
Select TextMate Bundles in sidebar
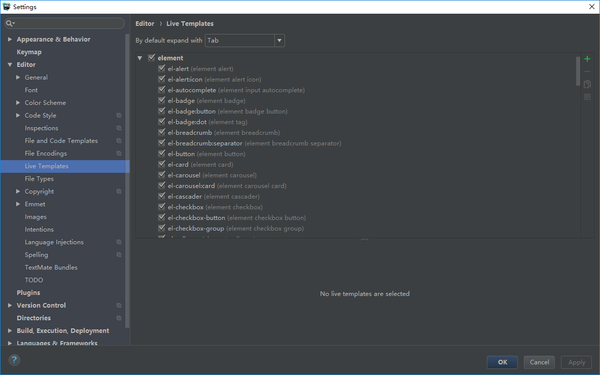[x=51, y=267]
